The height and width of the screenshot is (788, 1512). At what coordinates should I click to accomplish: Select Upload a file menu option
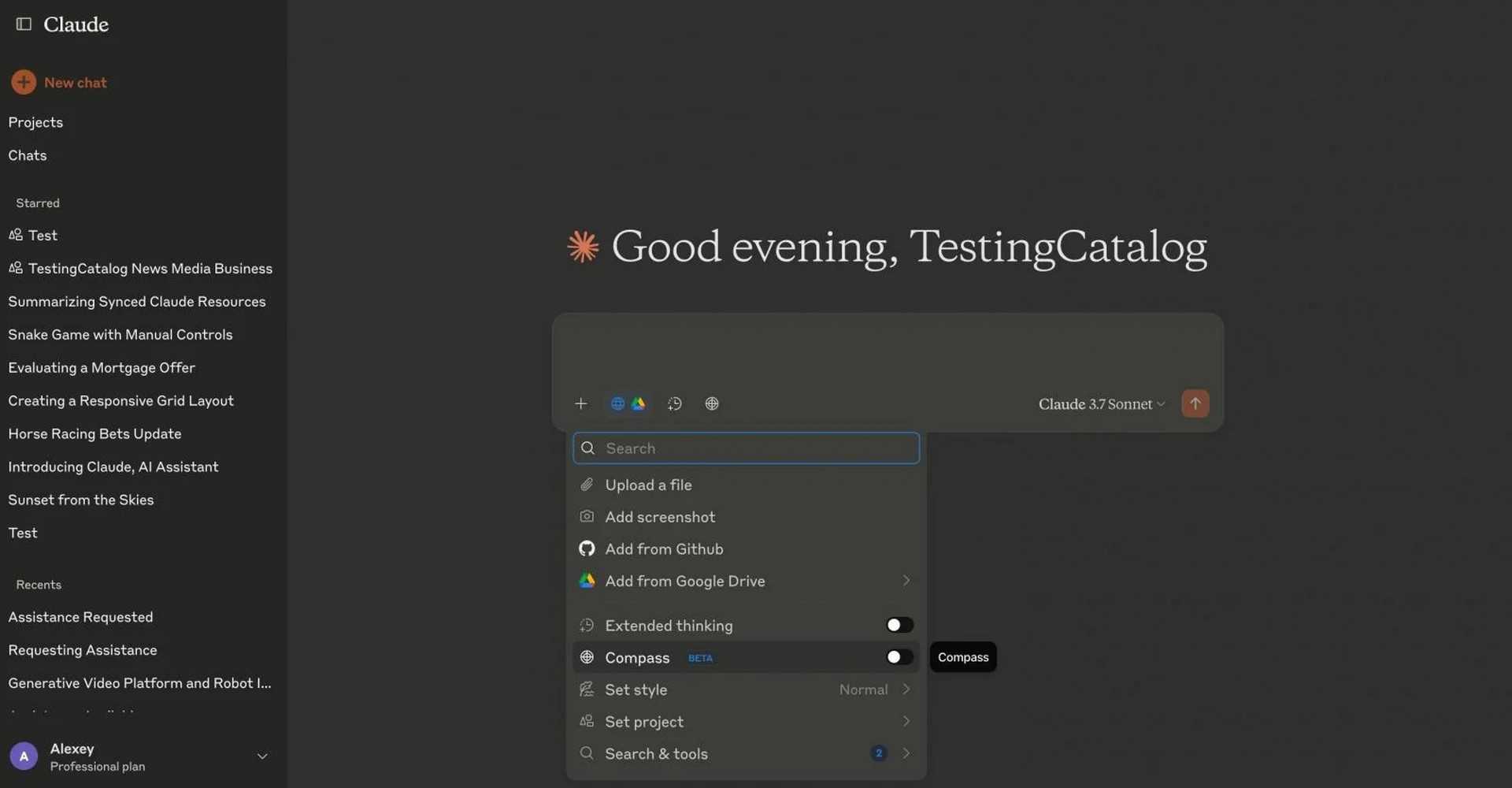(746, 485)
